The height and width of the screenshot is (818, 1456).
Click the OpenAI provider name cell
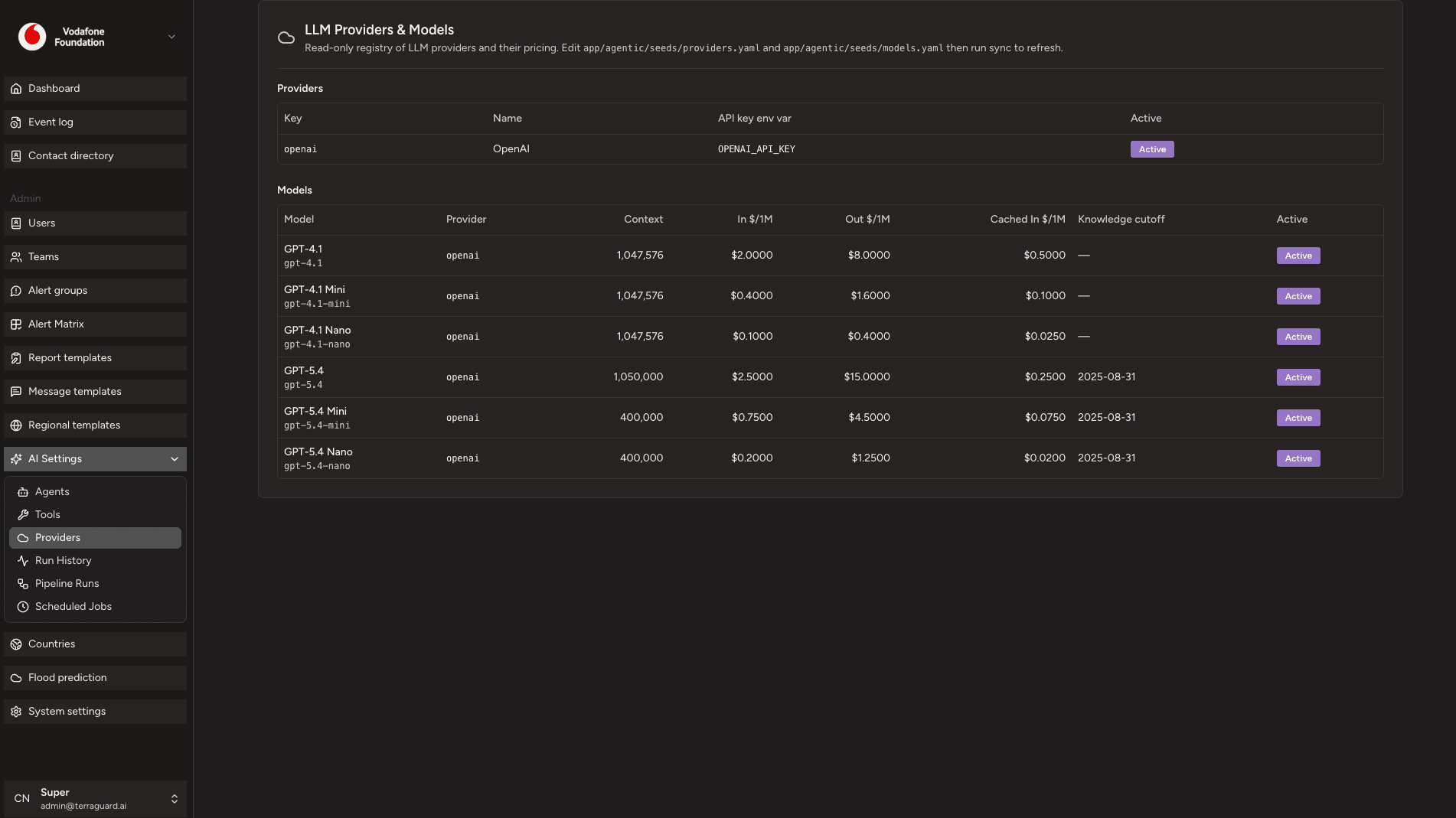click(511, 149)
